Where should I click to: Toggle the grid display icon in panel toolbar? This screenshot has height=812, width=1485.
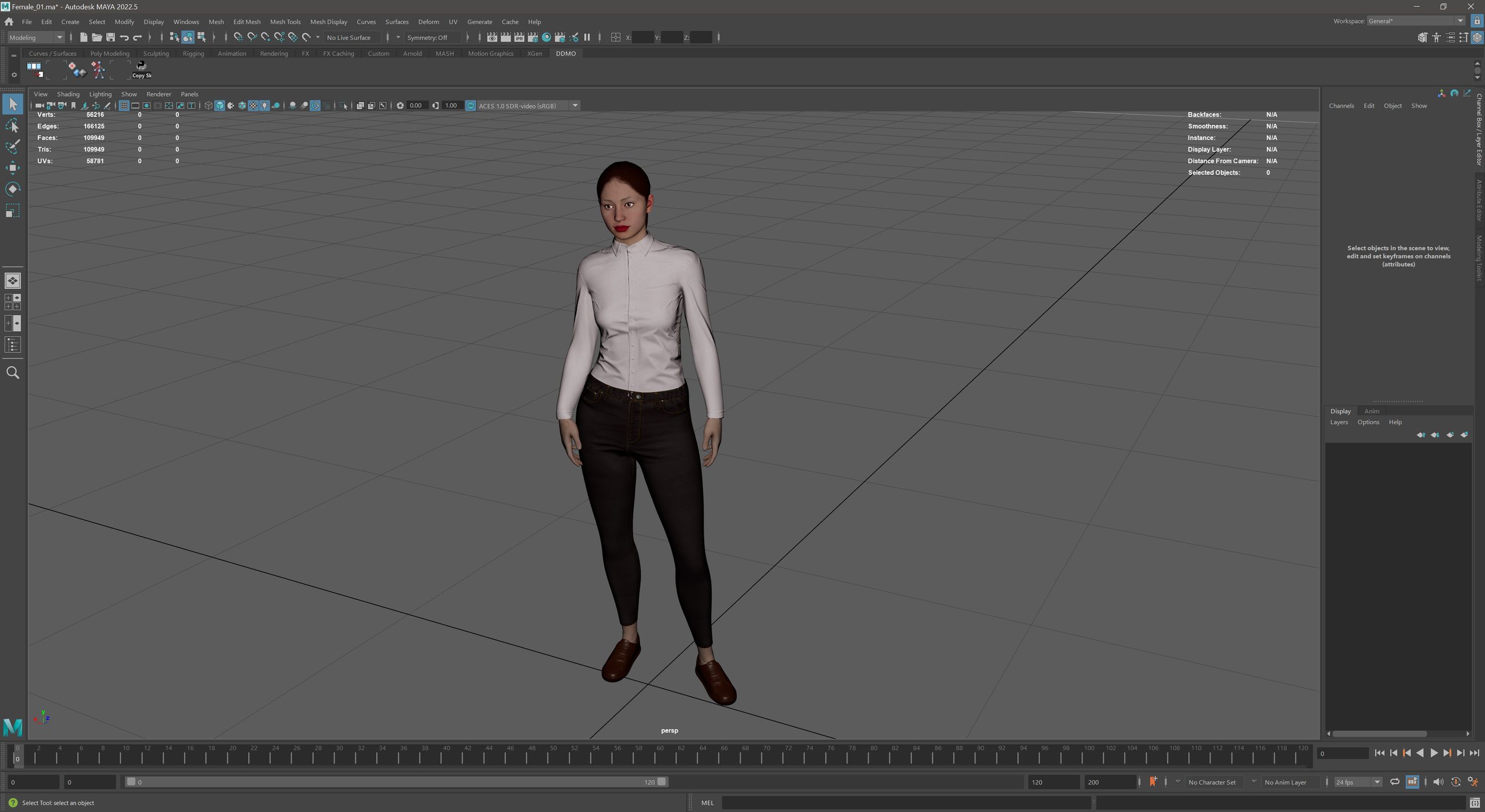point(124,106)
